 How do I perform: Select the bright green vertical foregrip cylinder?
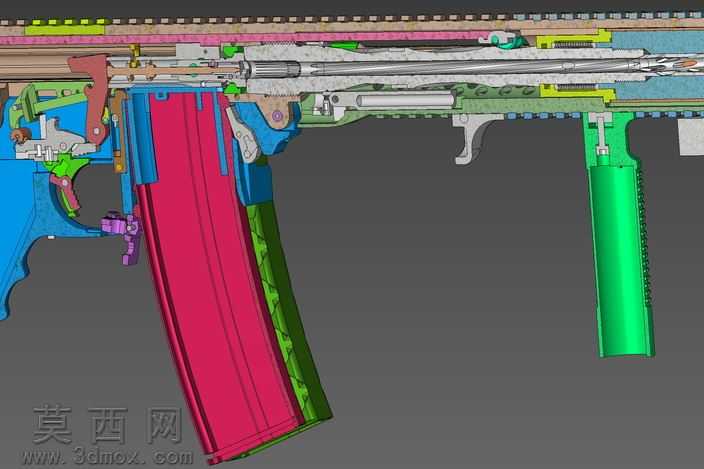point(620,260)
